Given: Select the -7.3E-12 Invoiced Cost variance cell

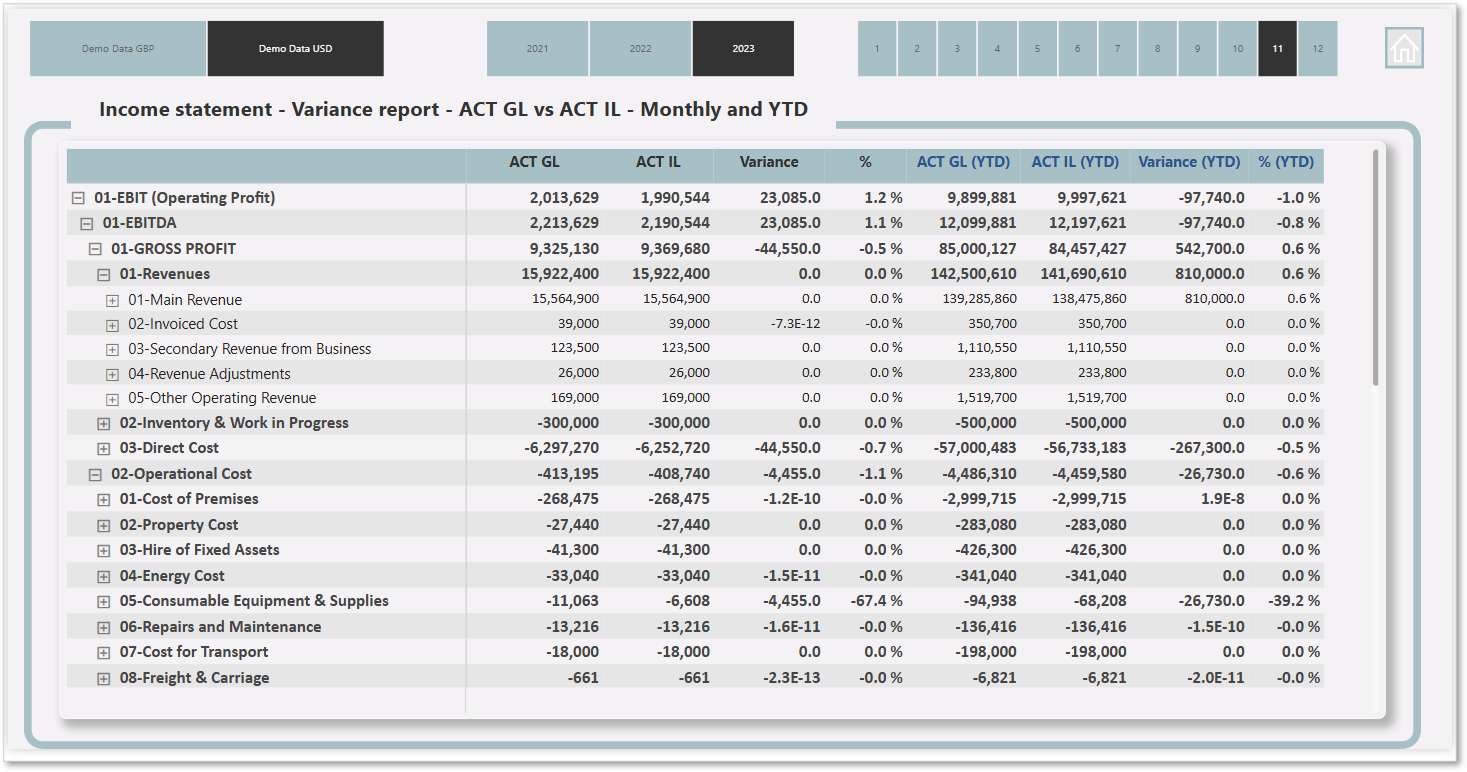Looking at the screenshot, I should pos(795,324).
